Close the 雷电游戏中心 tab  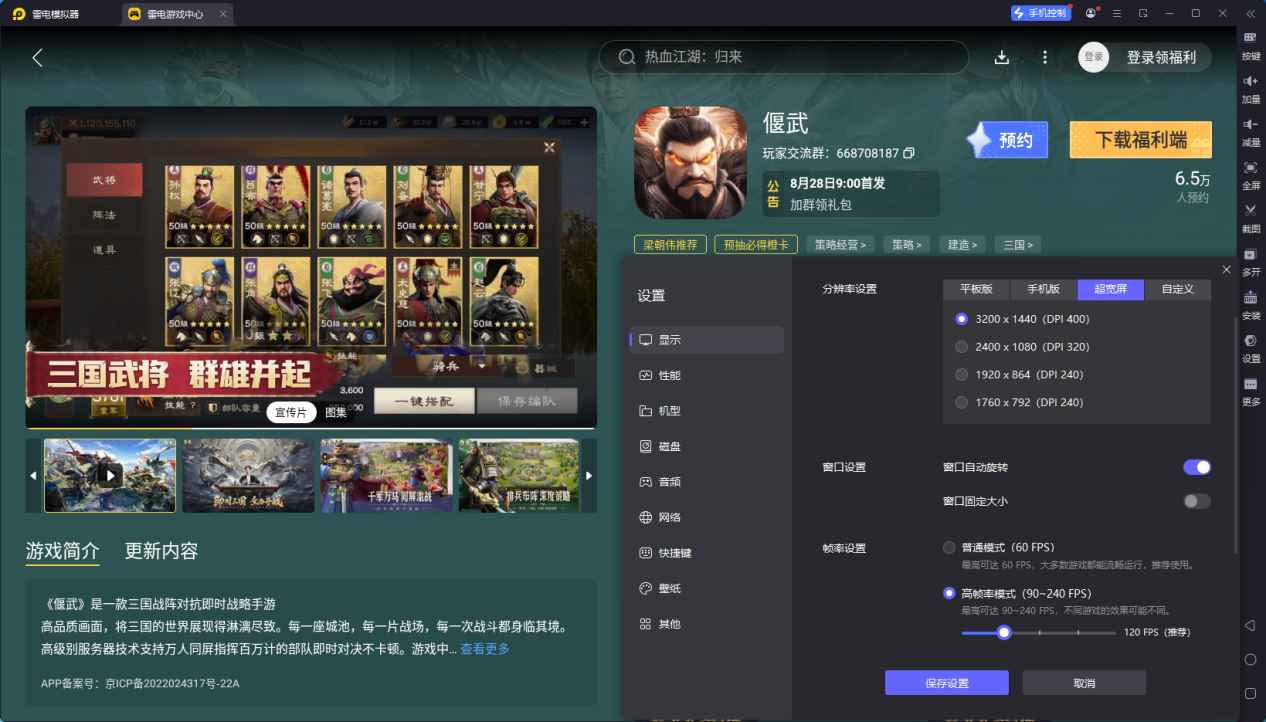[x=223, y=14]
